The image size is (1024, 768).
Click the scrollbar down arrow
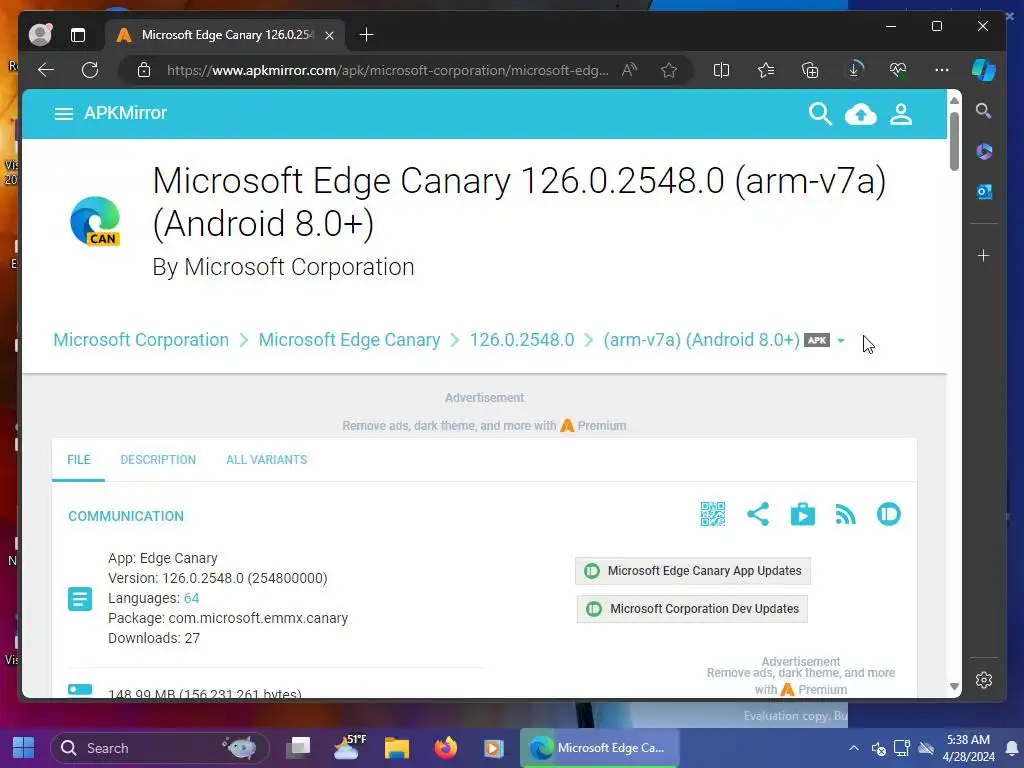click(954, 686)
